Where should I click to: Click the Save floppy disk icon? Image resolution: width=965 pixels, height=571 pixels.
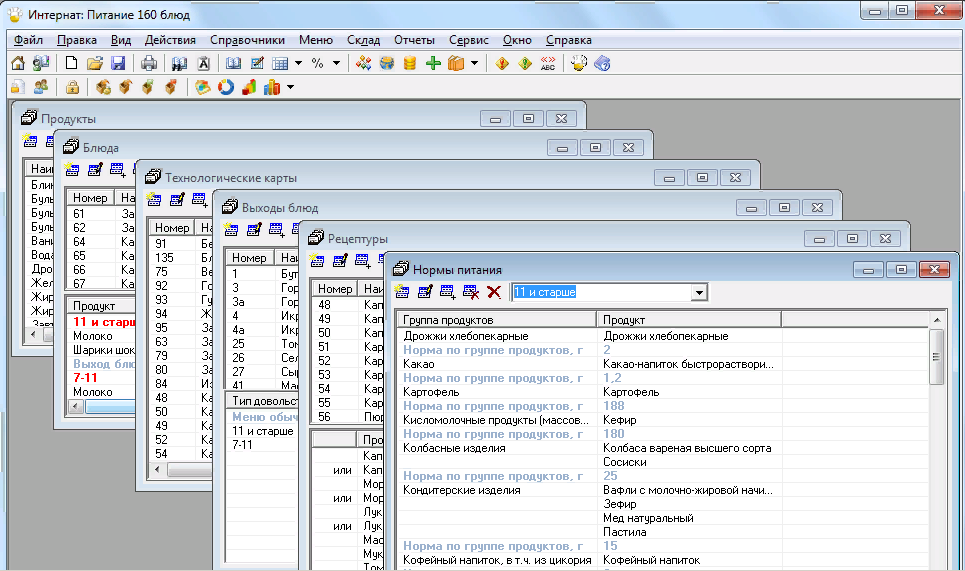coord(118,63)
